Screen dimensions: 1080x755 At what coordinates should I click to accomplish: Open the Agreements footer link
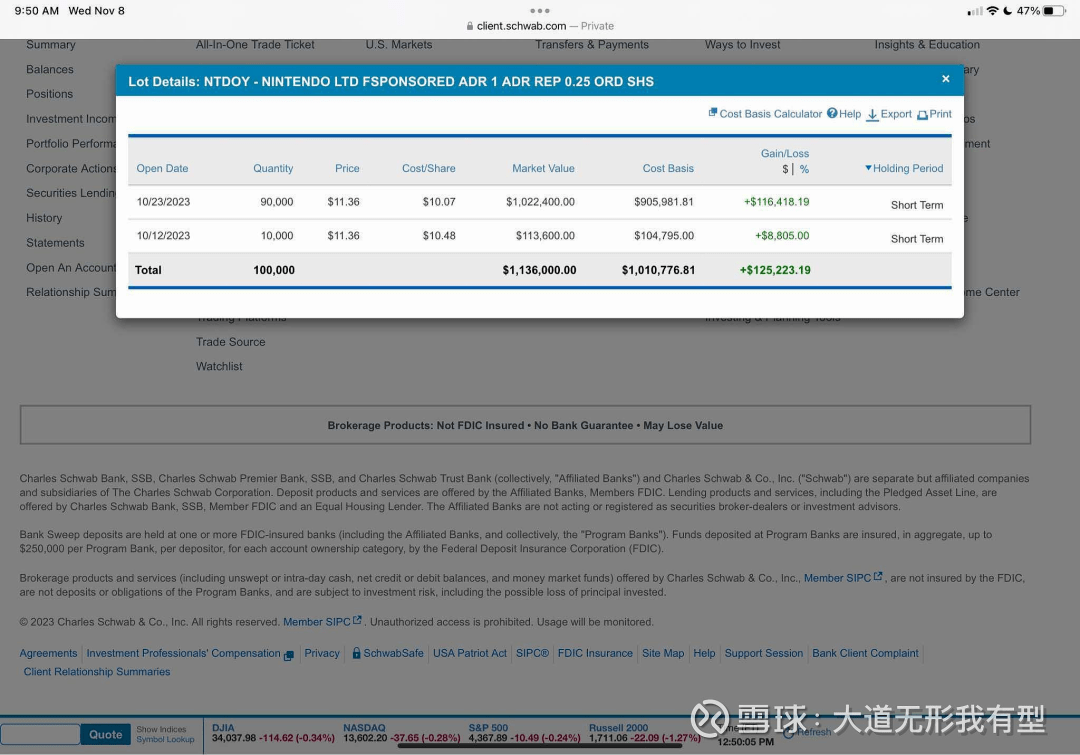(x=48, y=653)
